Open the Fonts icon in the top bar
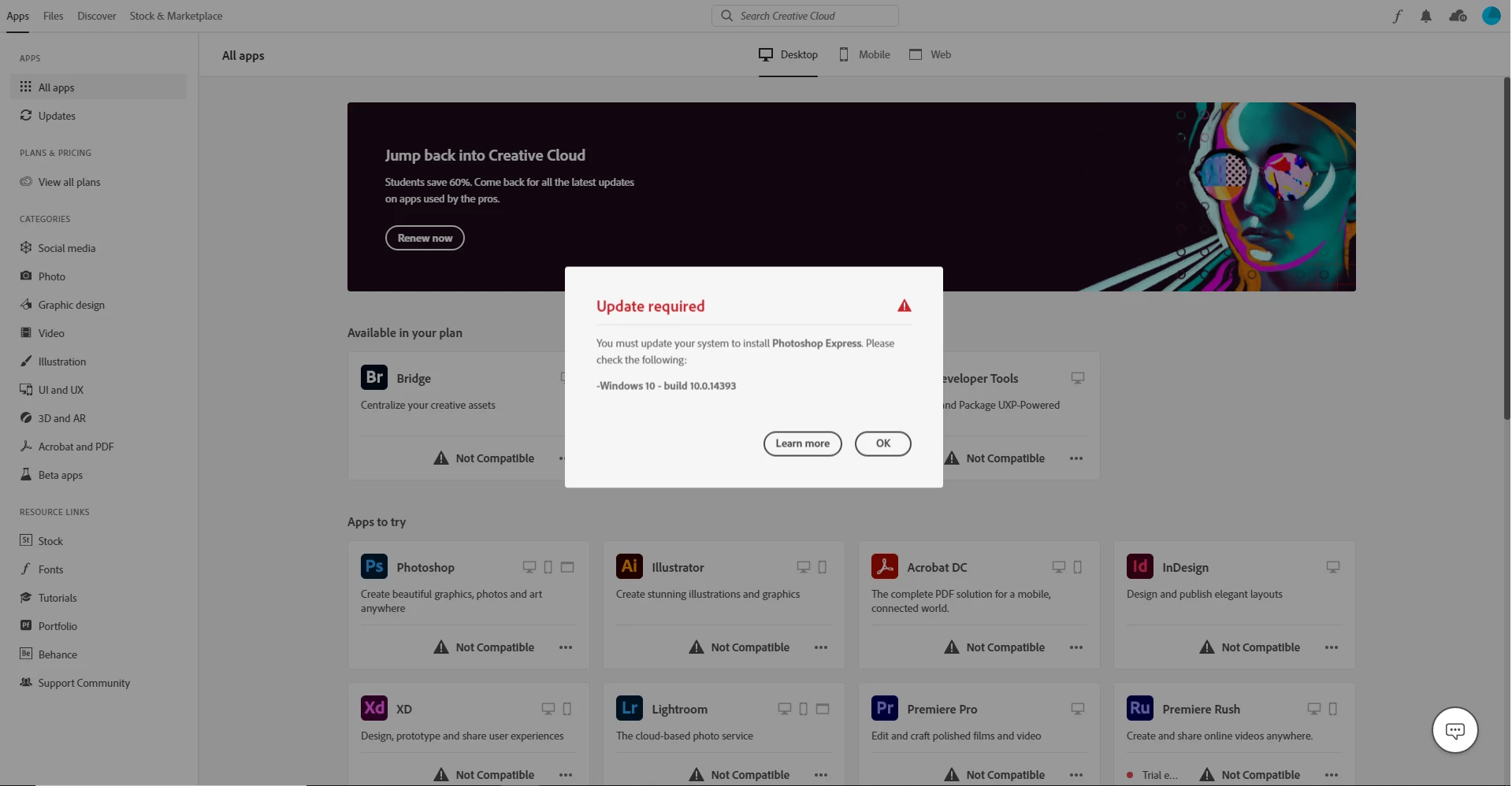The image size is (1512, 786). click(x=1397, y=16)
